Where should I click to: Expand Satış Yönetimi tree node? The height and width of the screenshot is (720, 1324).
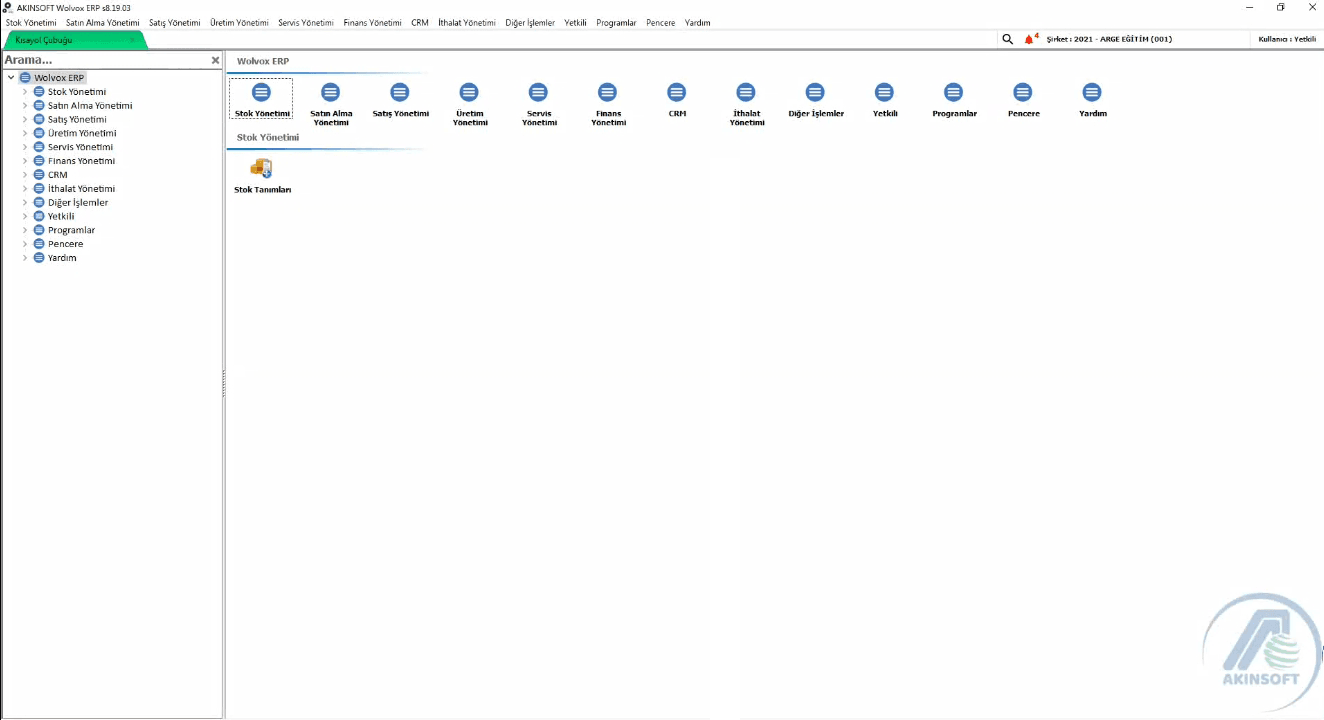25,120
